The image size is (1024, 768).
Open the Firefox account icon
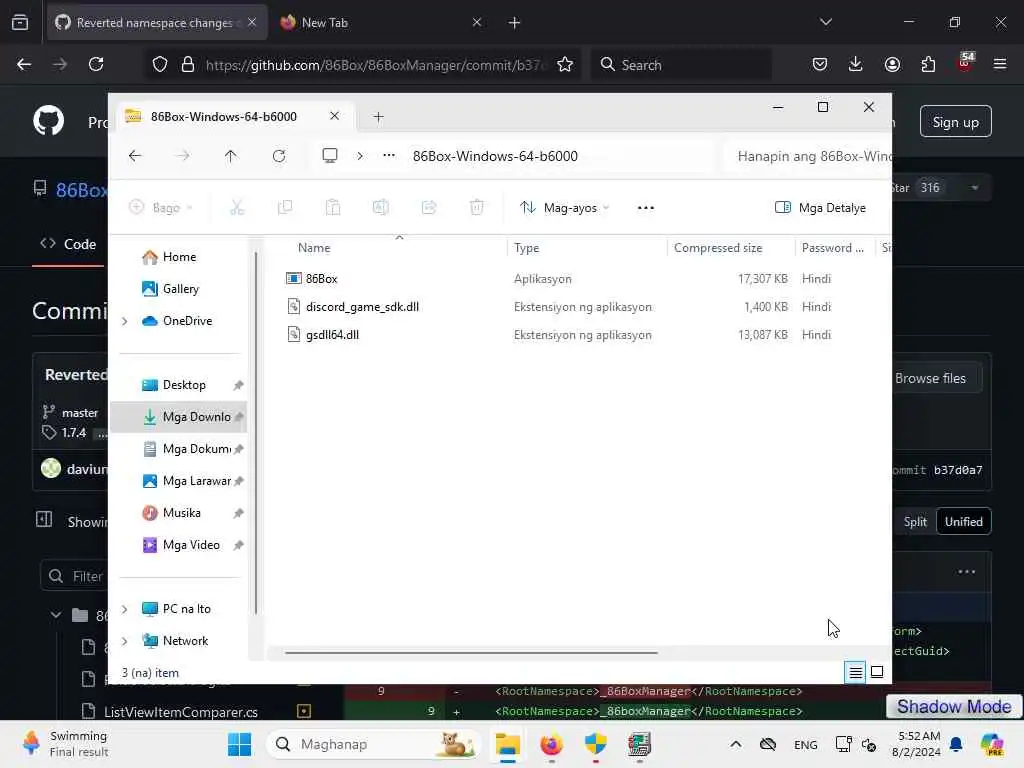892,64
